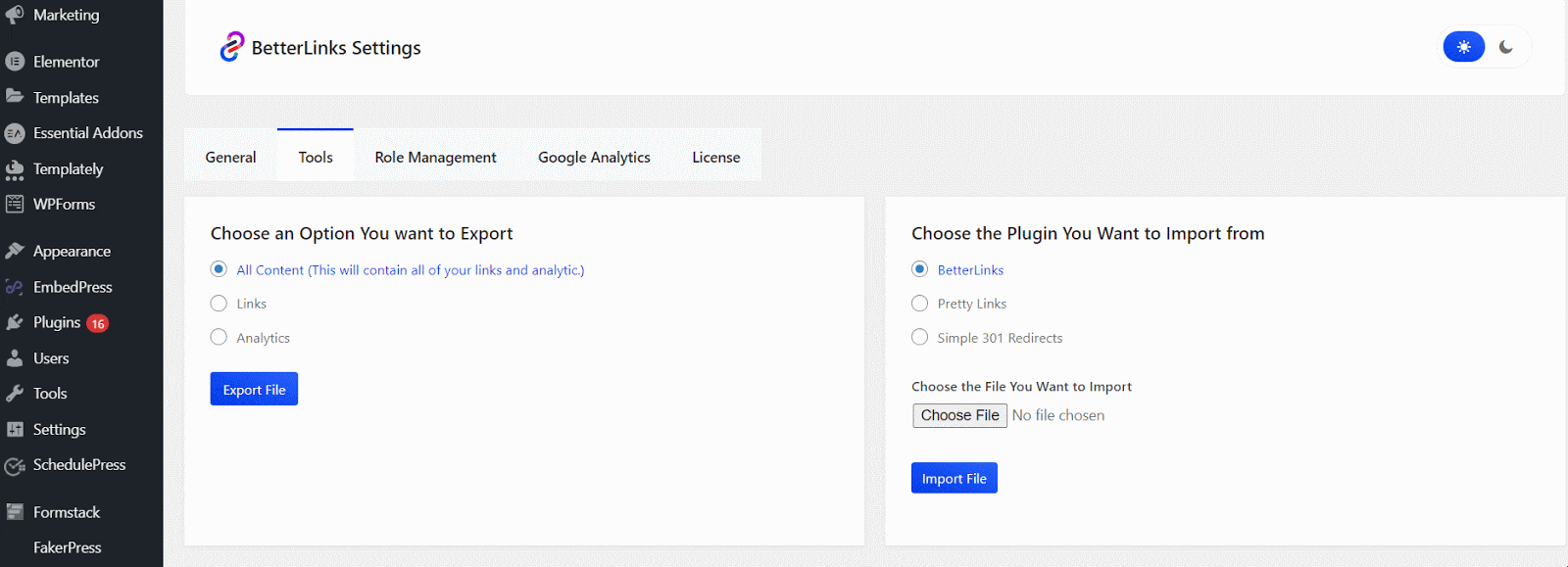Switch to Google Analytics tab

[x=594, y=157]
